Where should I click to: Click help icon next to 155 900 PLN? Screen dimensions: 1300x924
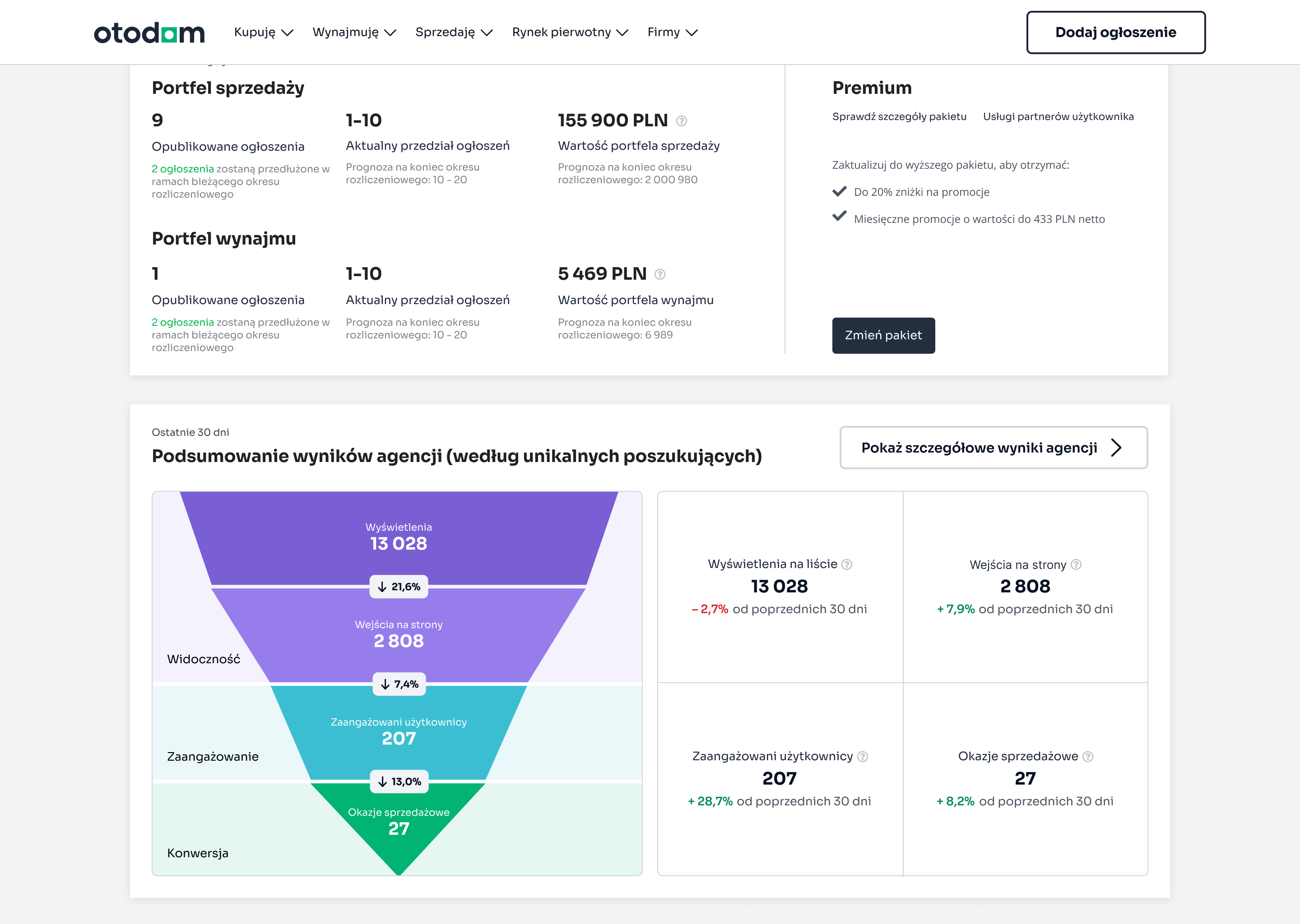pos(681,120)
